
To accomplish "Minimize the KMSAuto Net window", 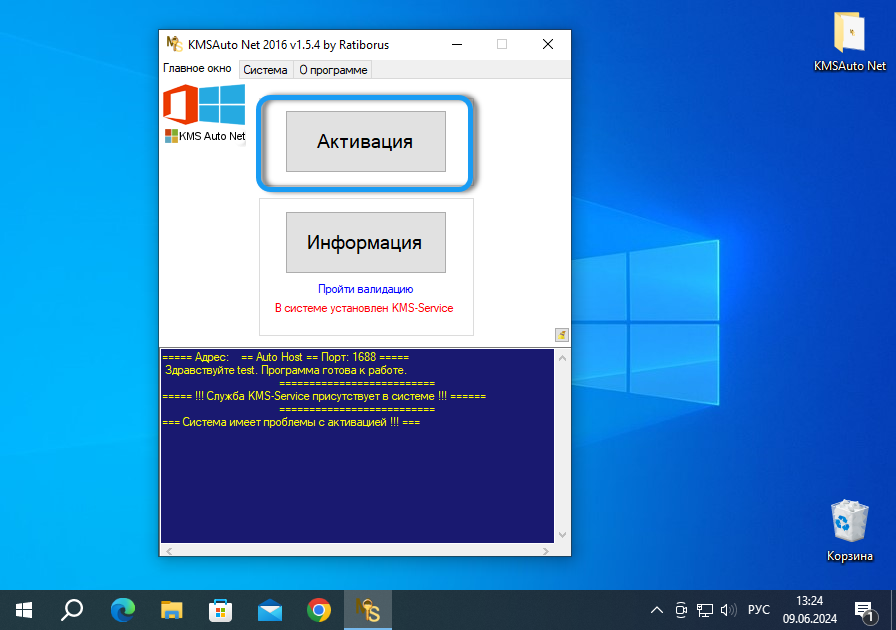I will pos(457,45).
